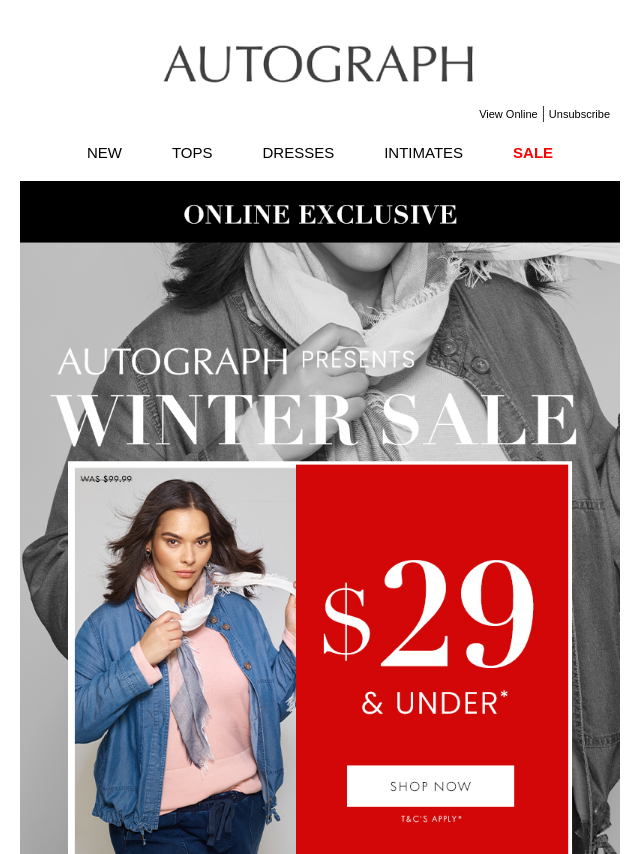Open the NEW menu item
Image resolution: width=640 pixels, height=854 pixels.
[x=104, y=153]
